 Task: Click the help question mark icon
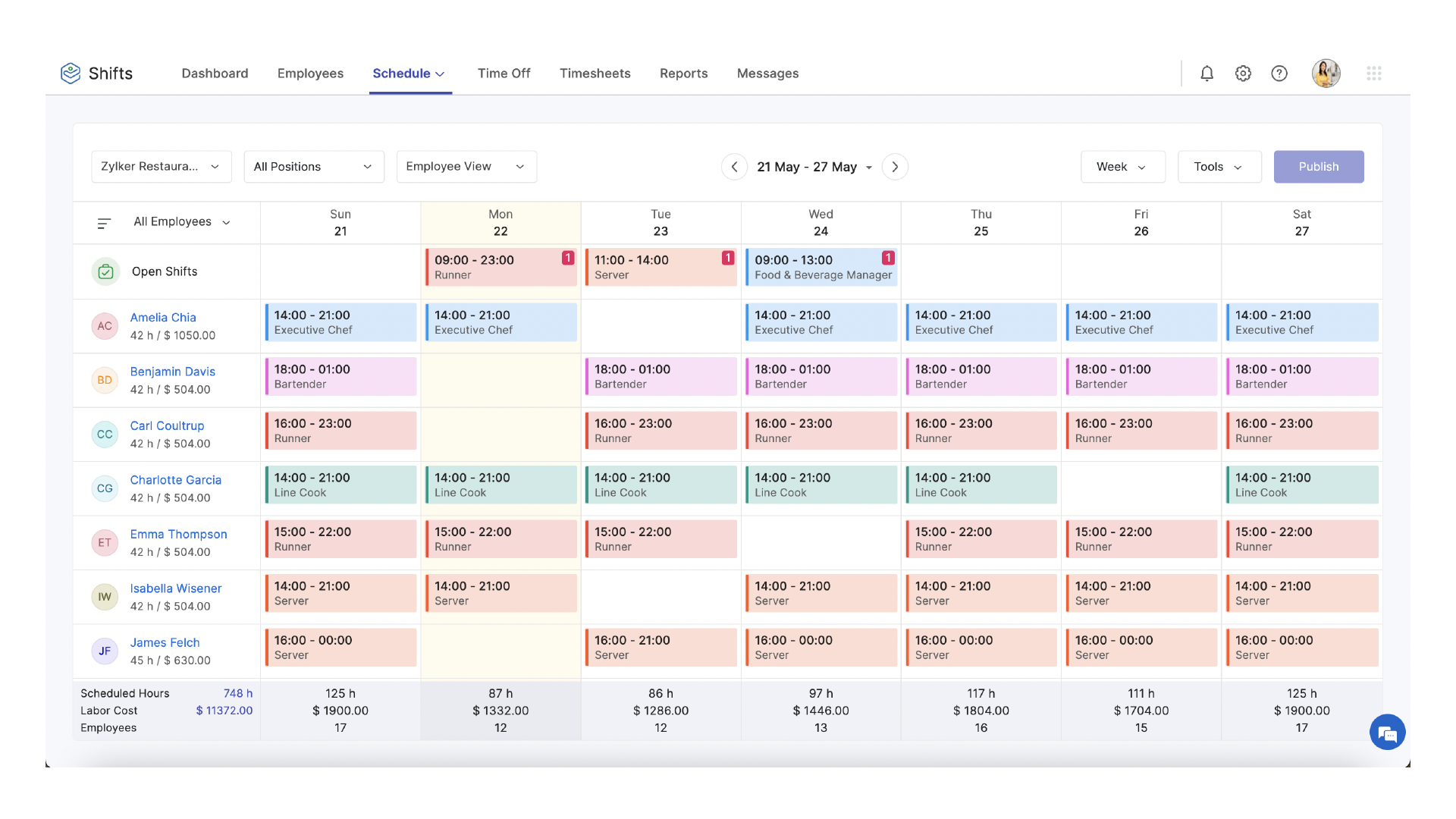tap(1279, 73)
